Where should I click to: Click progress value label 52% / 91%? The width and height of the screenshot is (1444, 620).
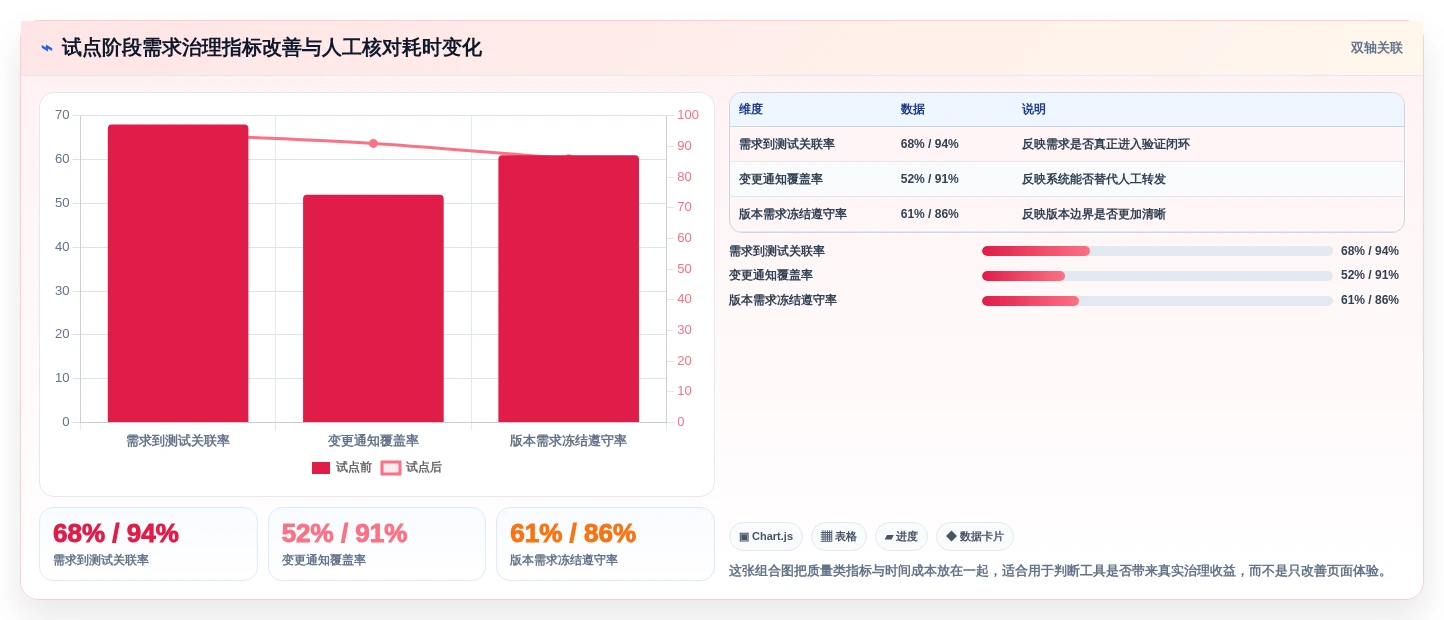(x=1370, y=275)
